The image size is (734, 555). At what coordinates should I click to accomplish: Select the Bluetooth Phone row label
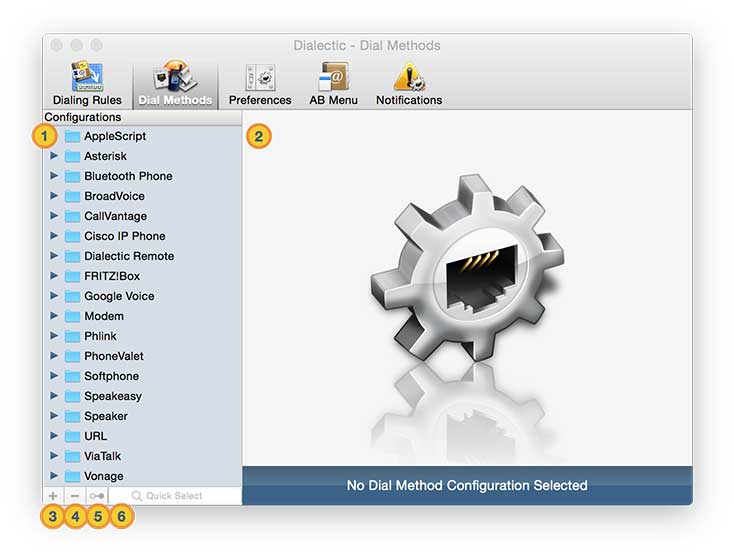pos(128,176)
